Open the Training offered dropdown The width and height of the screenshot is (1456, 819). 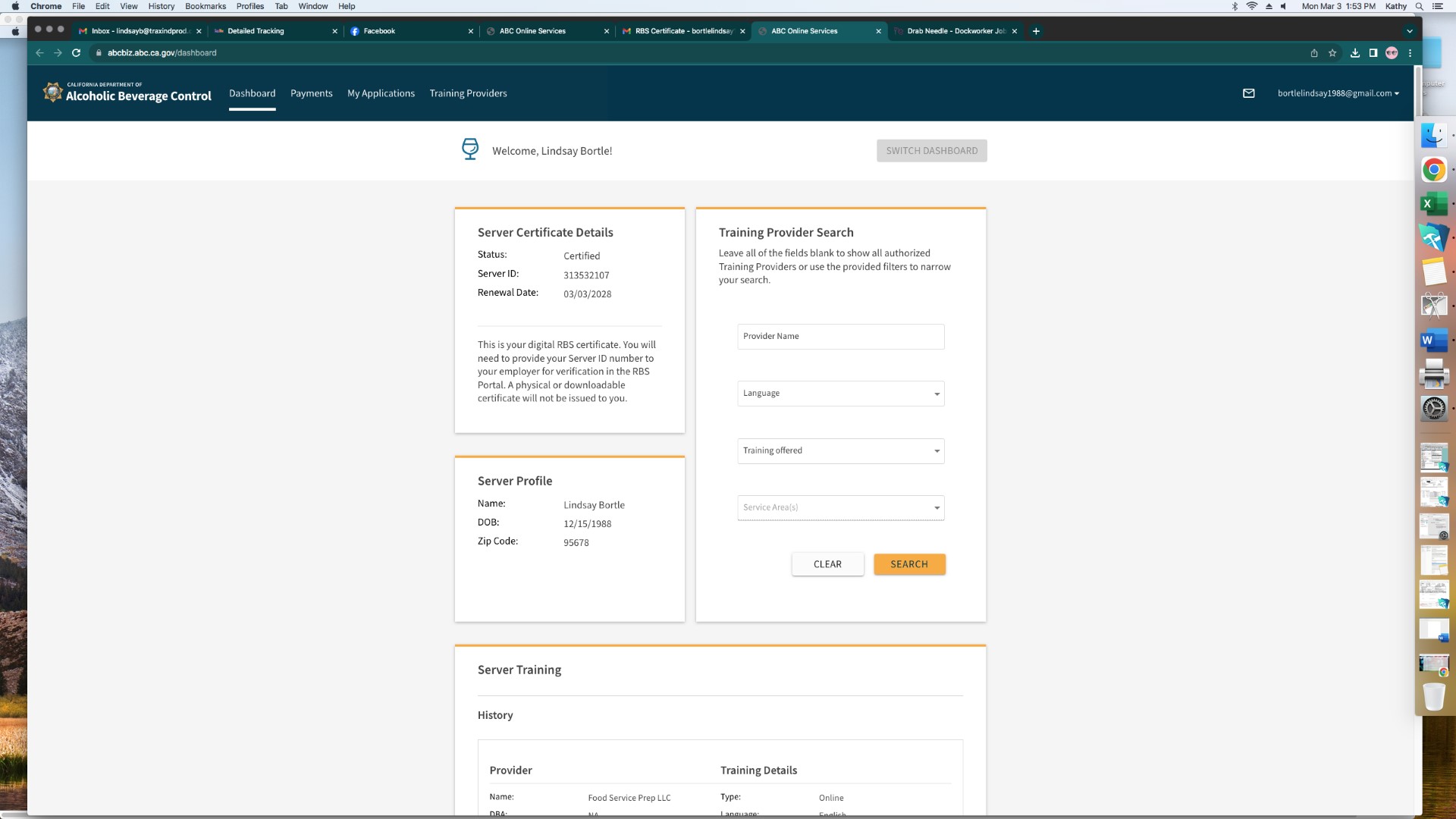pos(840,450)
